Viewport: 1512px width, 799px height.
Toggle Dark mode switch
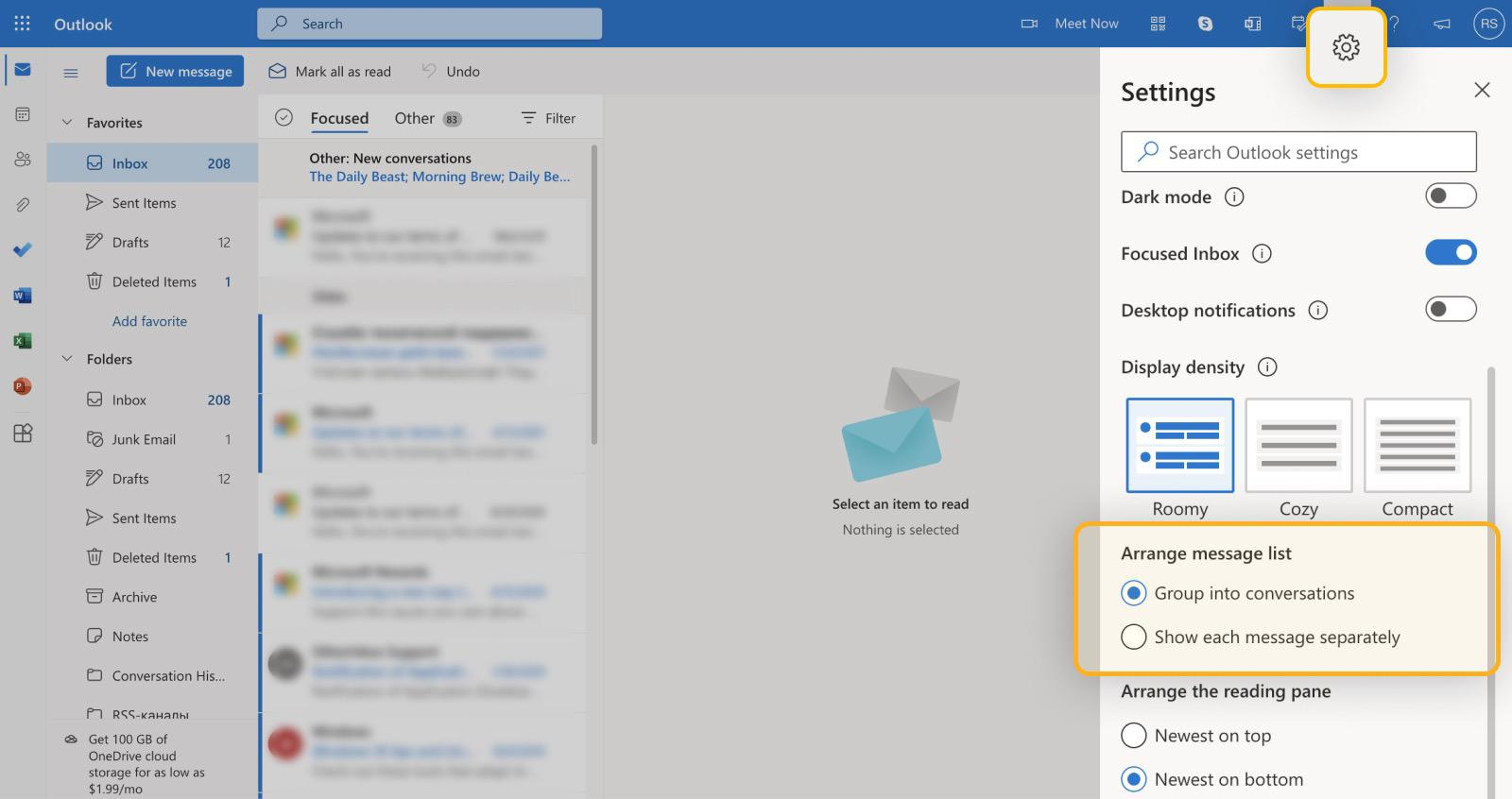(x=1451, y=195)
